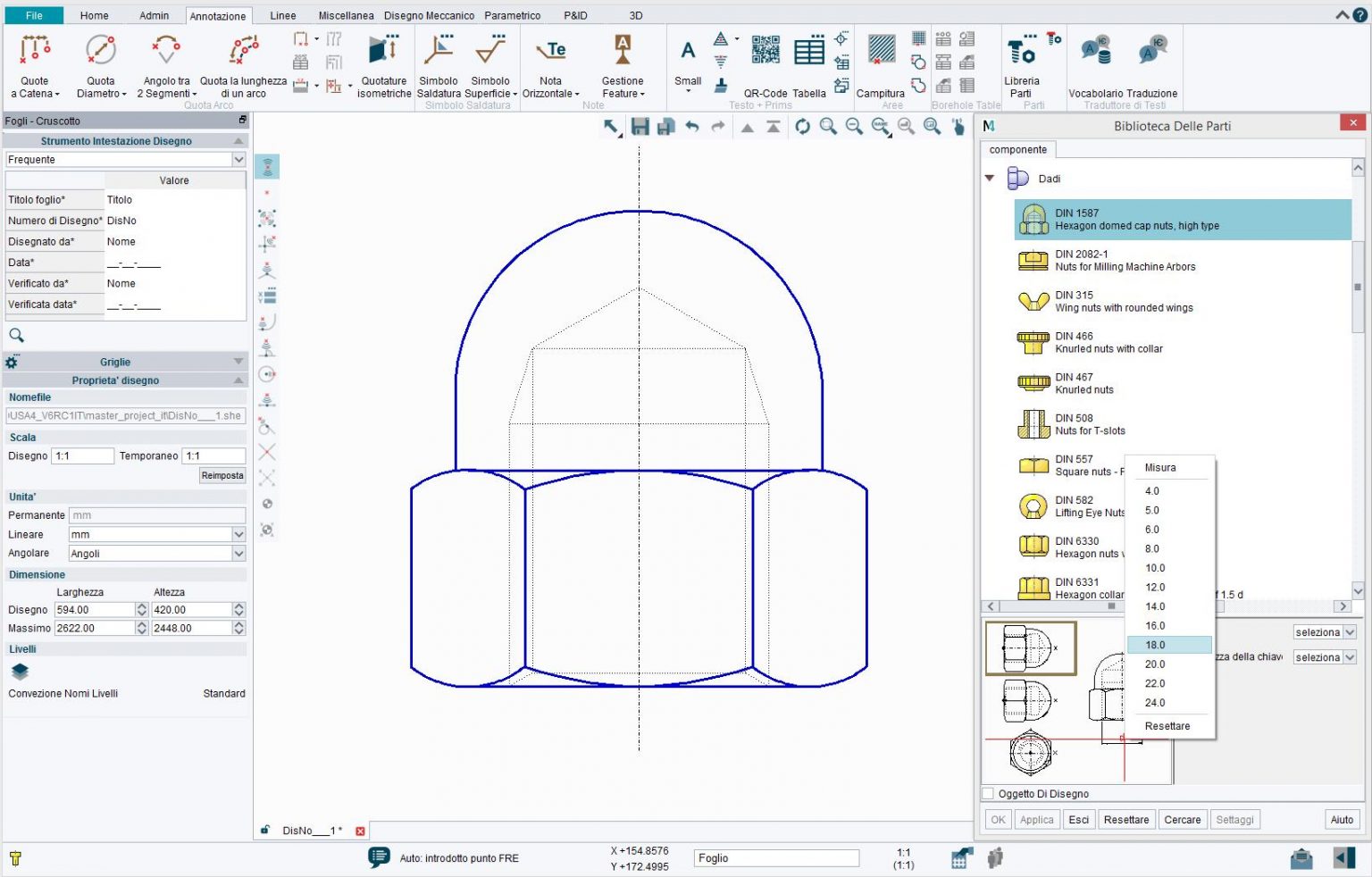Open the Lineare units dropdown

coord(238,534)
